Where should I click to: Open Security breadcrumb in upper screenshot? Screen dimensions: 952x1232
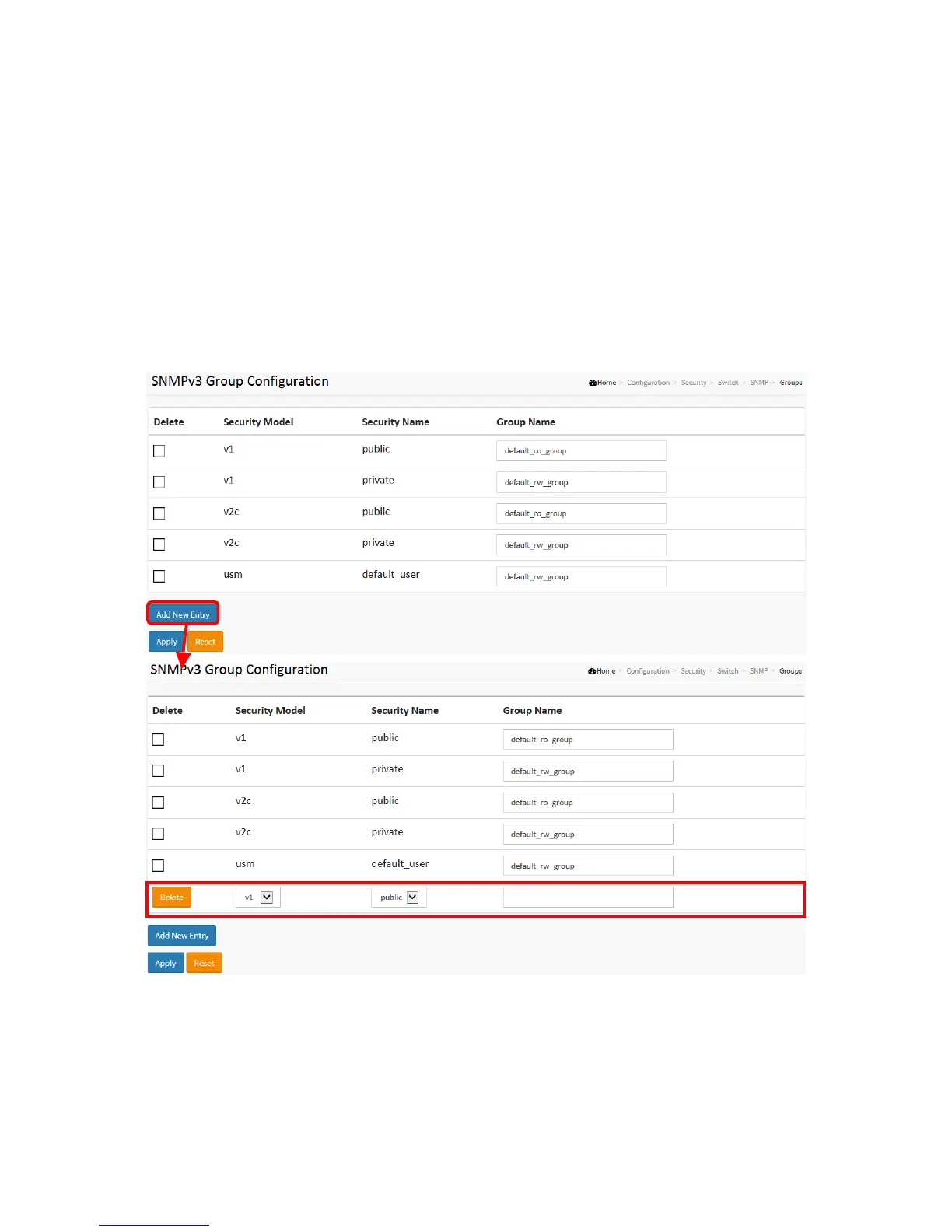point(694,383)
